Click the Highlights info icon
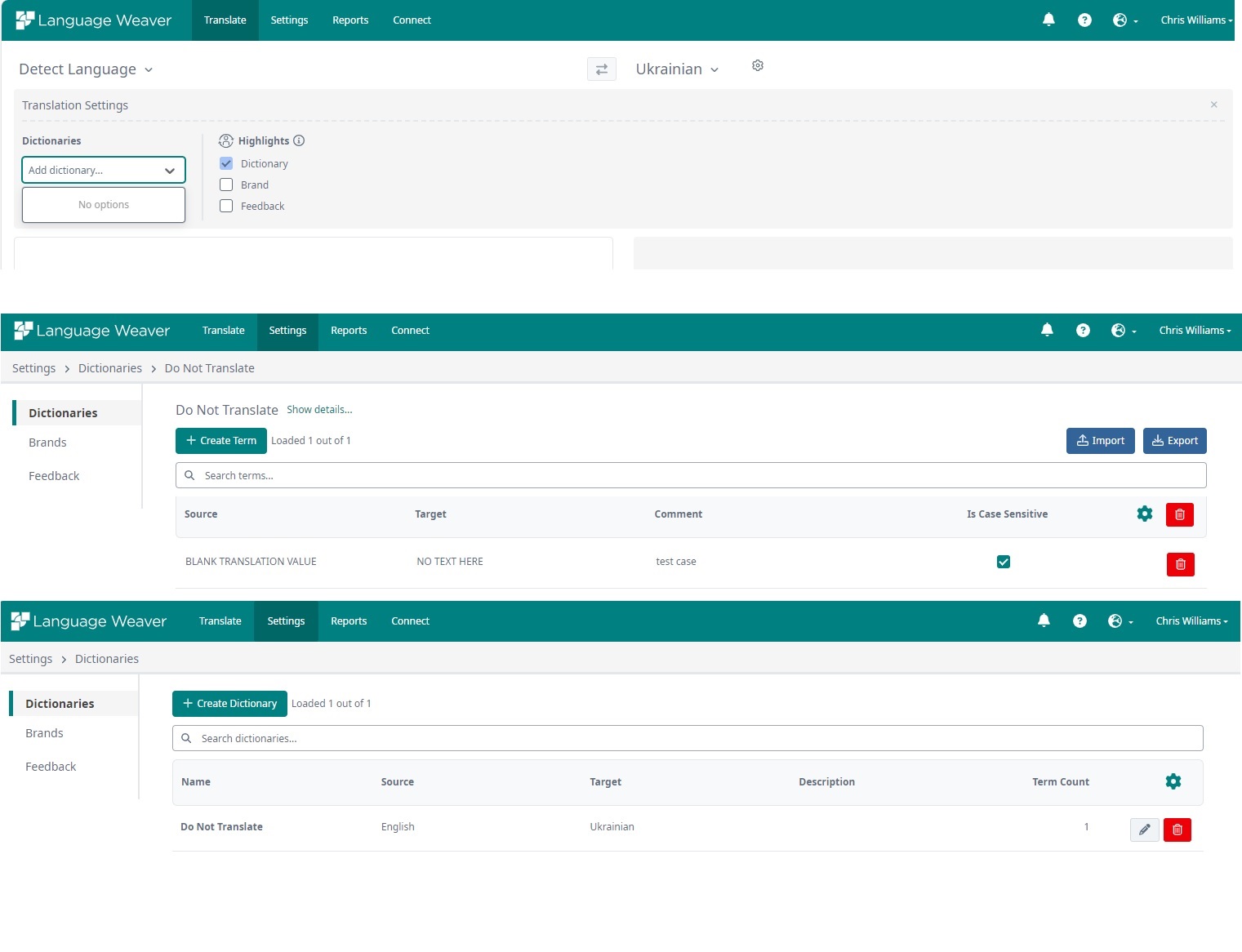The height and width of the screenshot is (952, 1242). (x=299, y=140)
